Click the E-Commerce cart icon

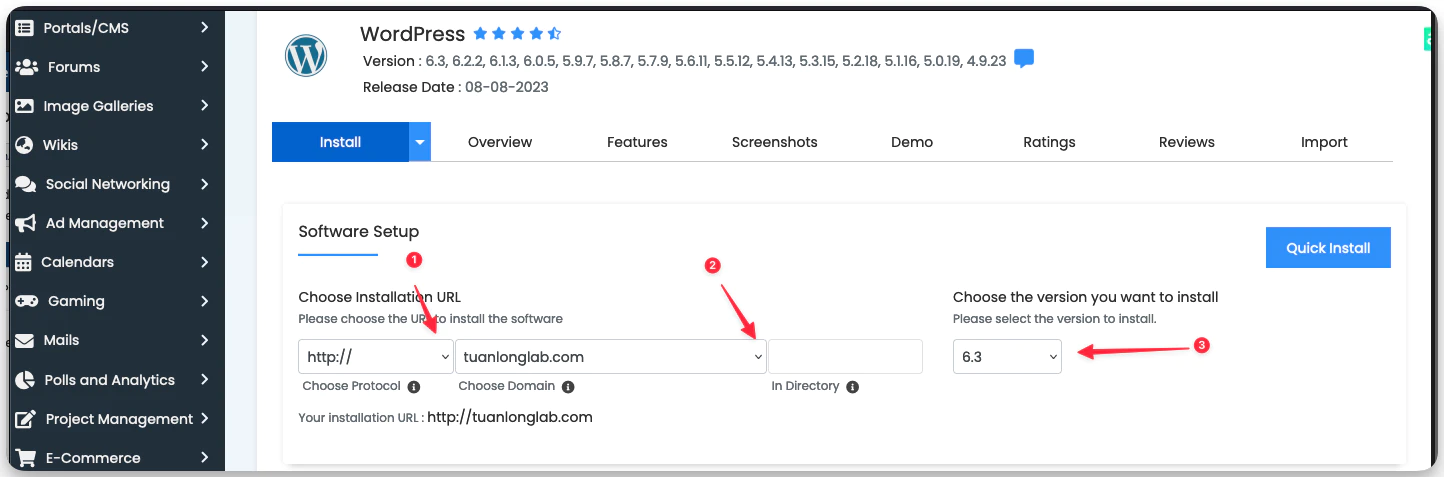pyautogui.click(x=26, y=458)
